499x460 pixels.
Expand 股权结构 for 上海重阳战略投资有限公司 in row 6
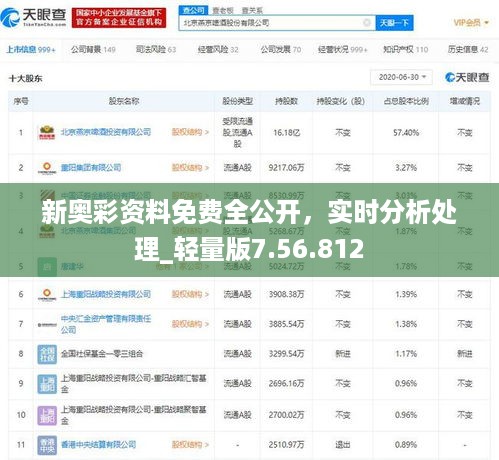(190, 294)
